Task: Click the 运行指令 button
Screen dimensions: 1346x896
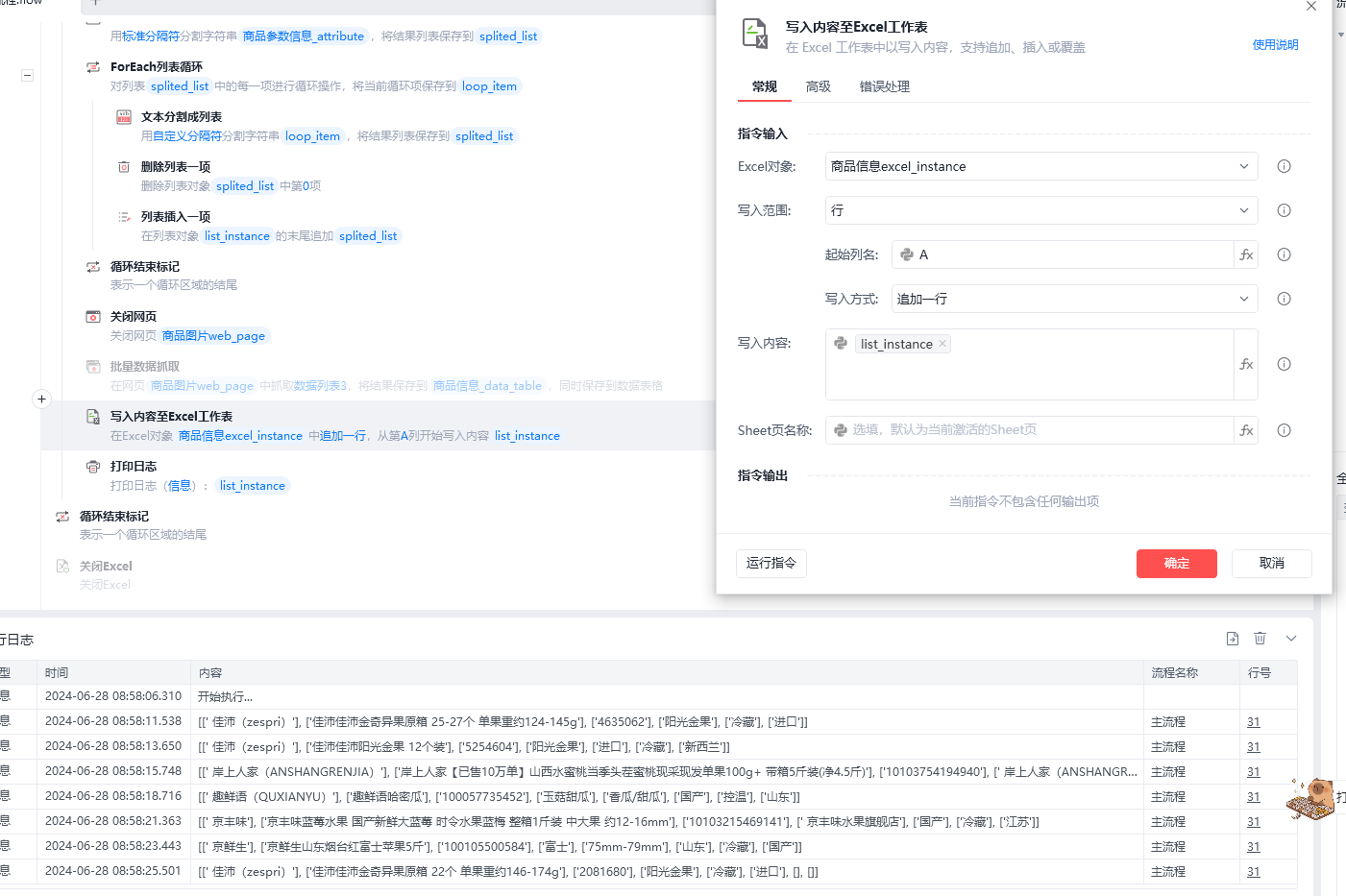Action: coord(771,563)
